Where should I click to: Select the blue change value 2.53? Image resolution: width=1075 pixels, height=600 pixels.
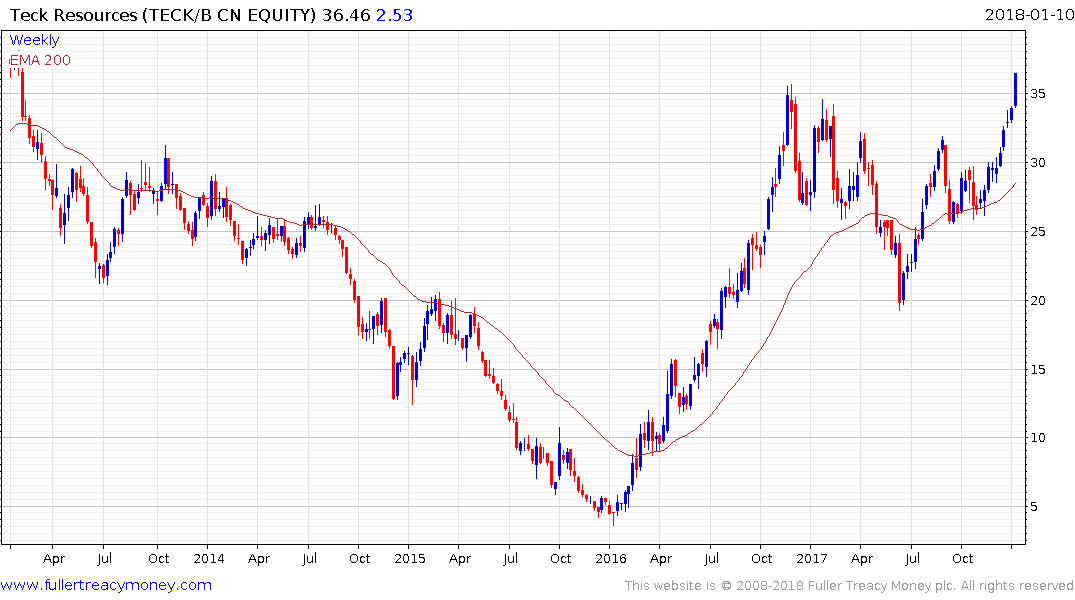point(394,15)
